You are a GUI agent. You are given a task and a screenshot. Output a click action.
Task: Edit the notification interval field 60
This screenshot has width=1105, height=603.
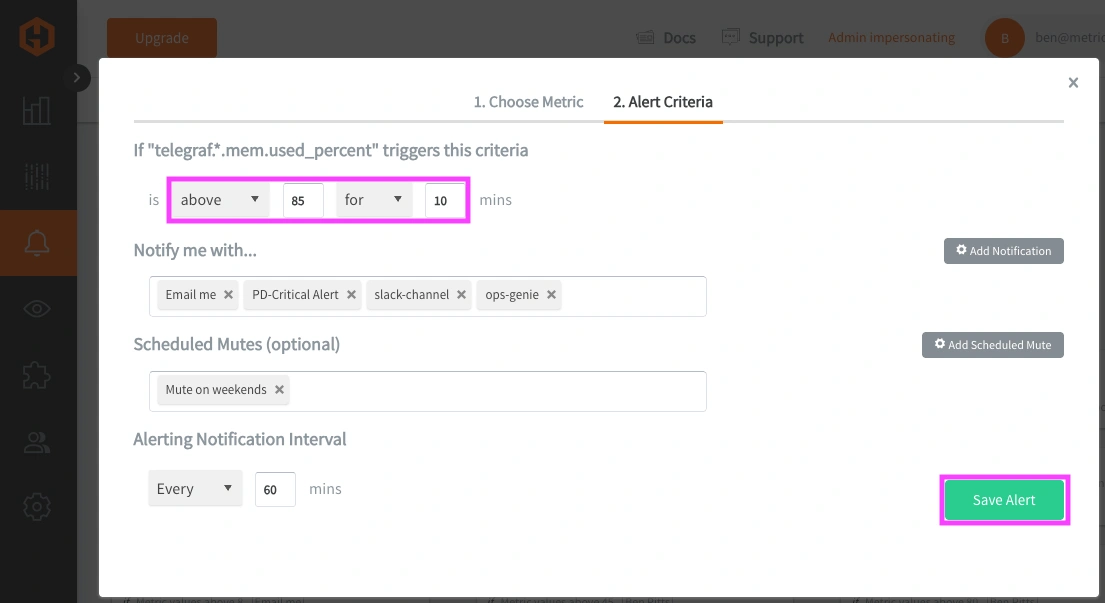coord(275,490)
